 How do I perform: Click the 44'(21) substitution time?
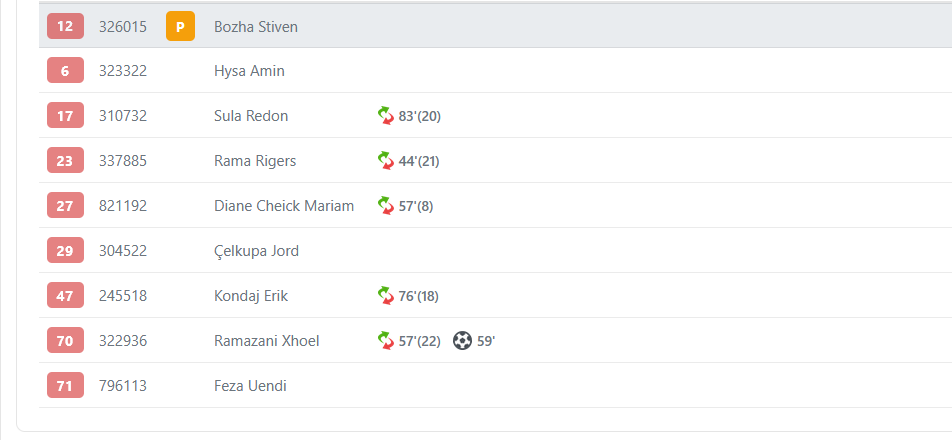[420, 161]
